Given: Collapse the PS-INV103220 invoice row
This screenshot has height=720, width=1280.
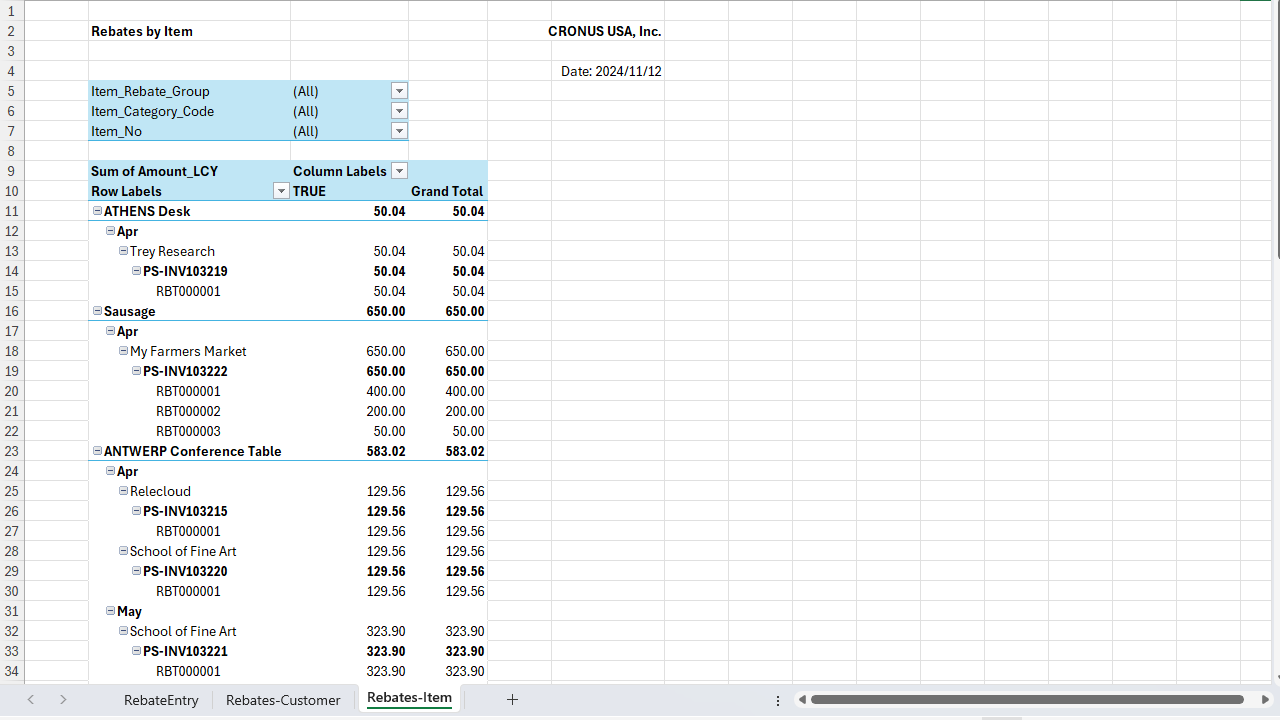Looking at the screenshot, I should pyautogui.click(x=137, y=571).
